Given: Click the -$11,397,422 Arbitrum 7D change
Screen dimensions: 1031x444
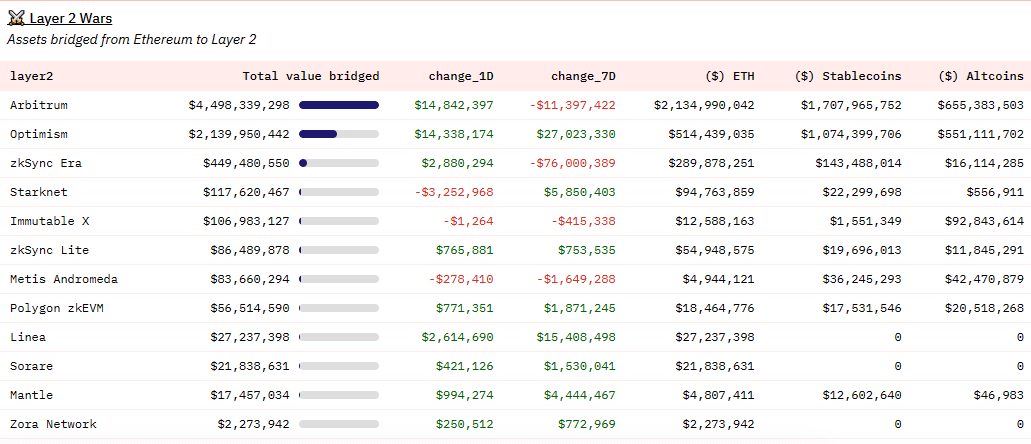Looking at the screenshot, I should tap(572, 105).
